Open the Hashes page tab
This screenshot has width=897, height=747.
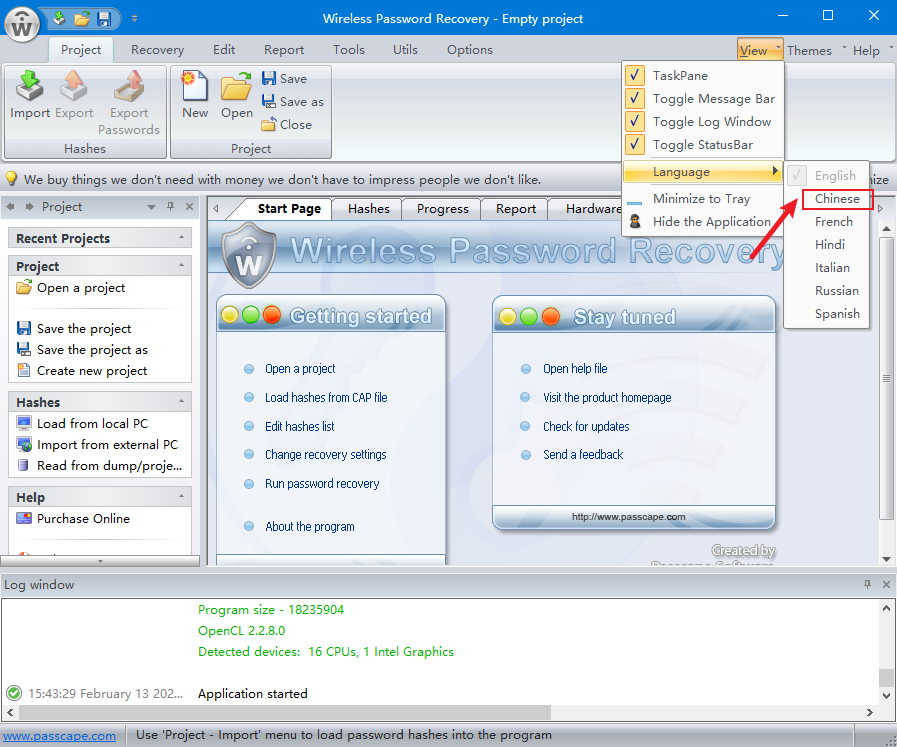368,209
